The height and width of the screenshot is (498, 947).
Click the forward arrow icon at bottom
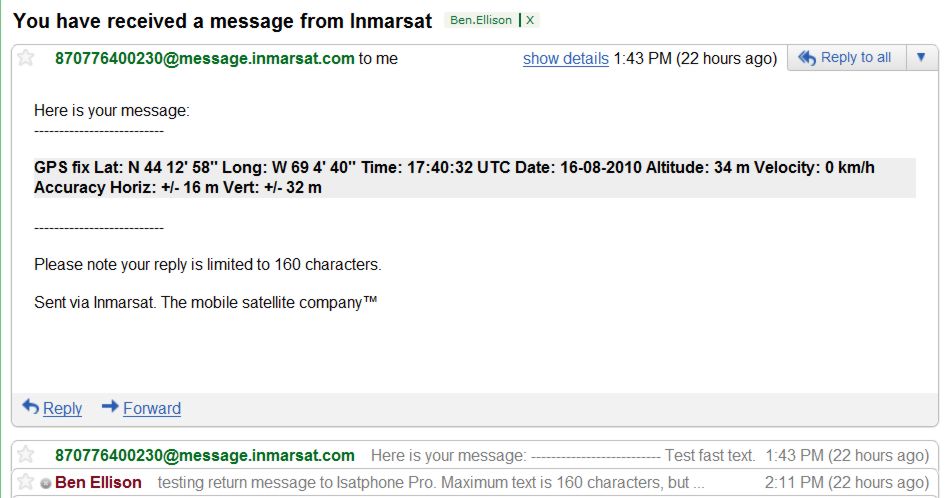point(110,407)
